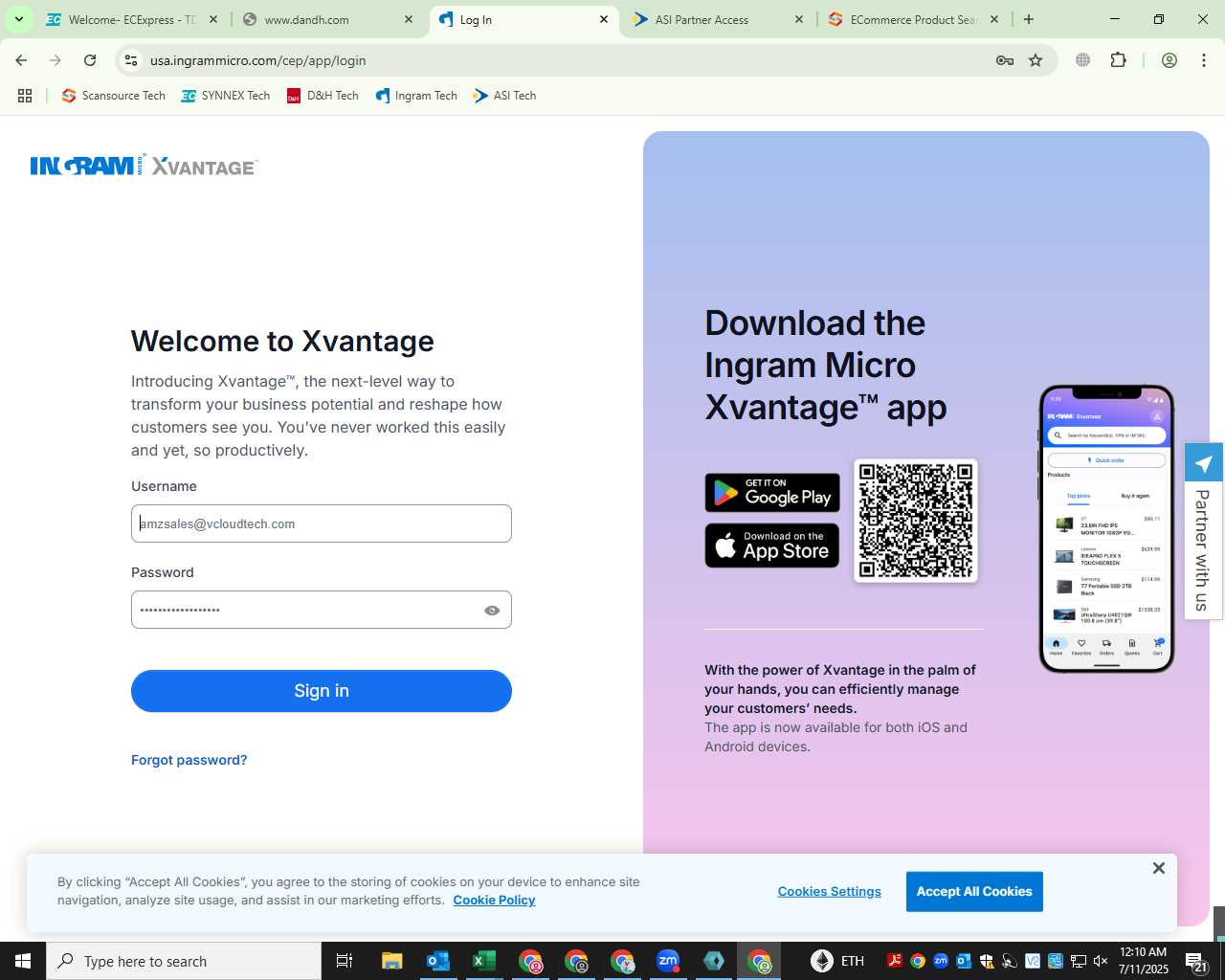
Task: Open the Apps grid in bookmarks bar
Action: [x=25, y=96]
